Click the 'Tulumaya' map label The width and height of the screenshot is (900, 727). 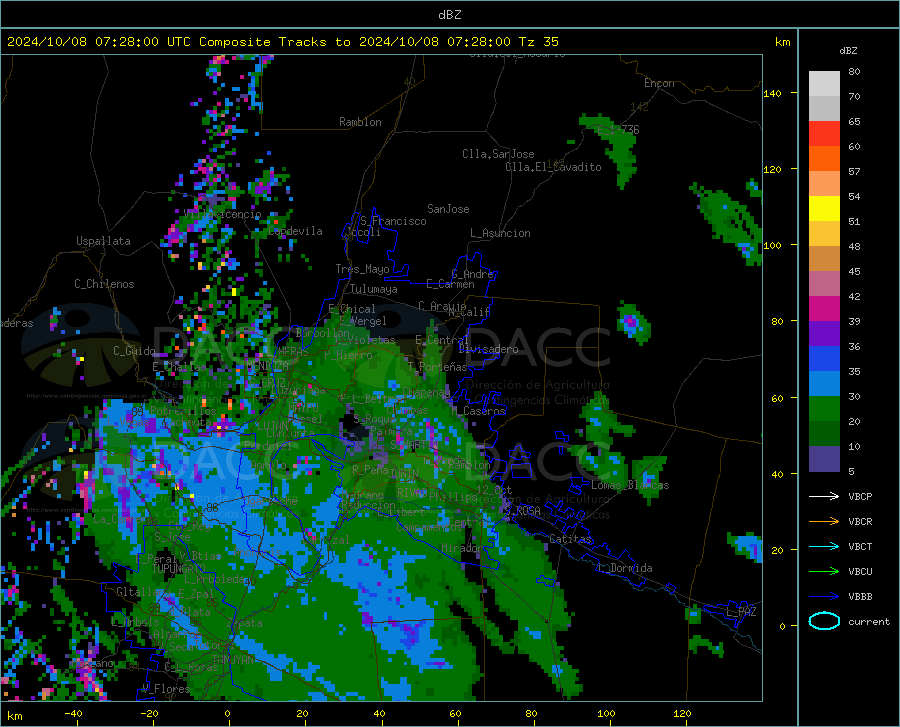[x=374, y=289]
